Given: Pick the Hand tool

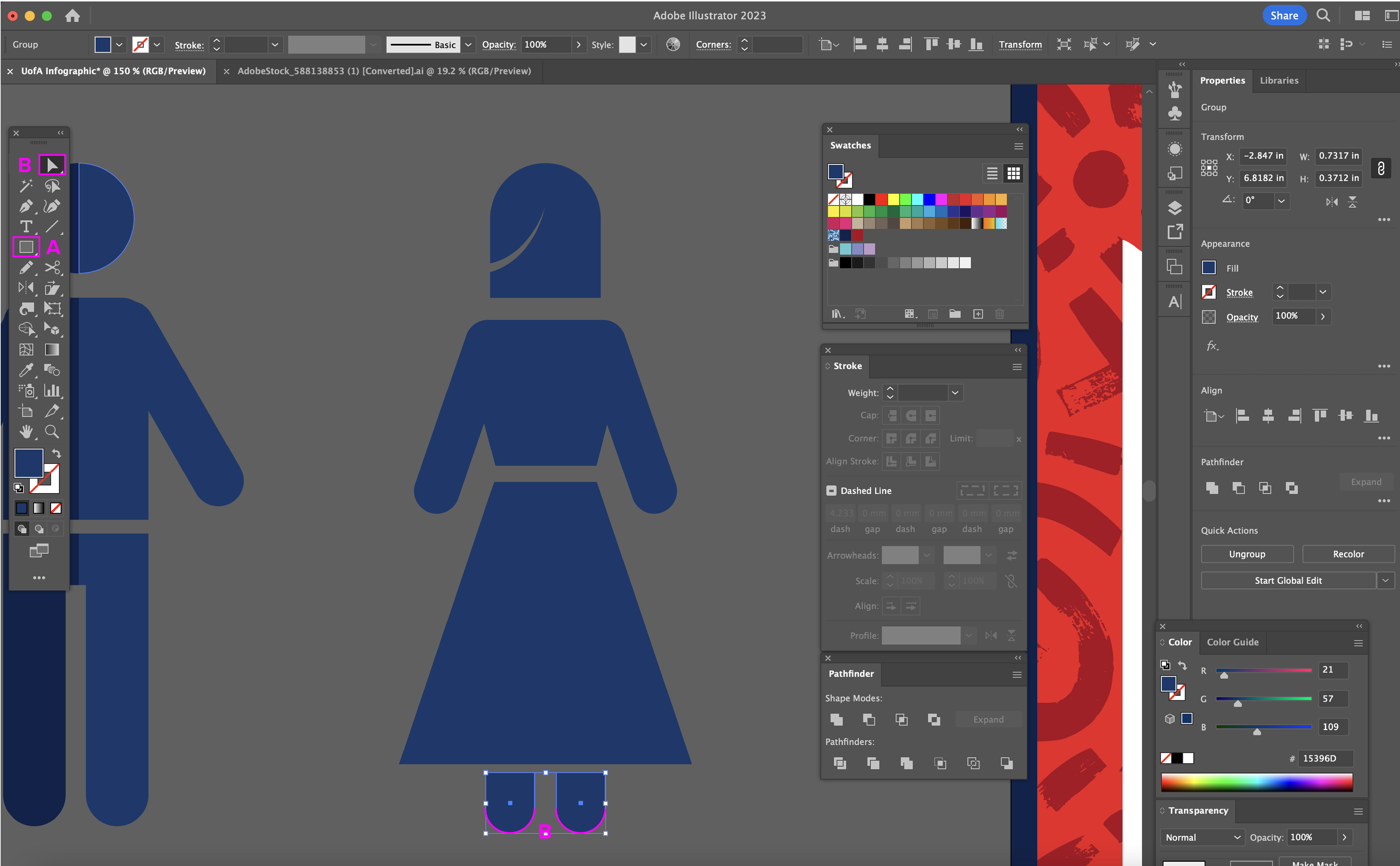Looking at the screenshot, I should 26,432.
